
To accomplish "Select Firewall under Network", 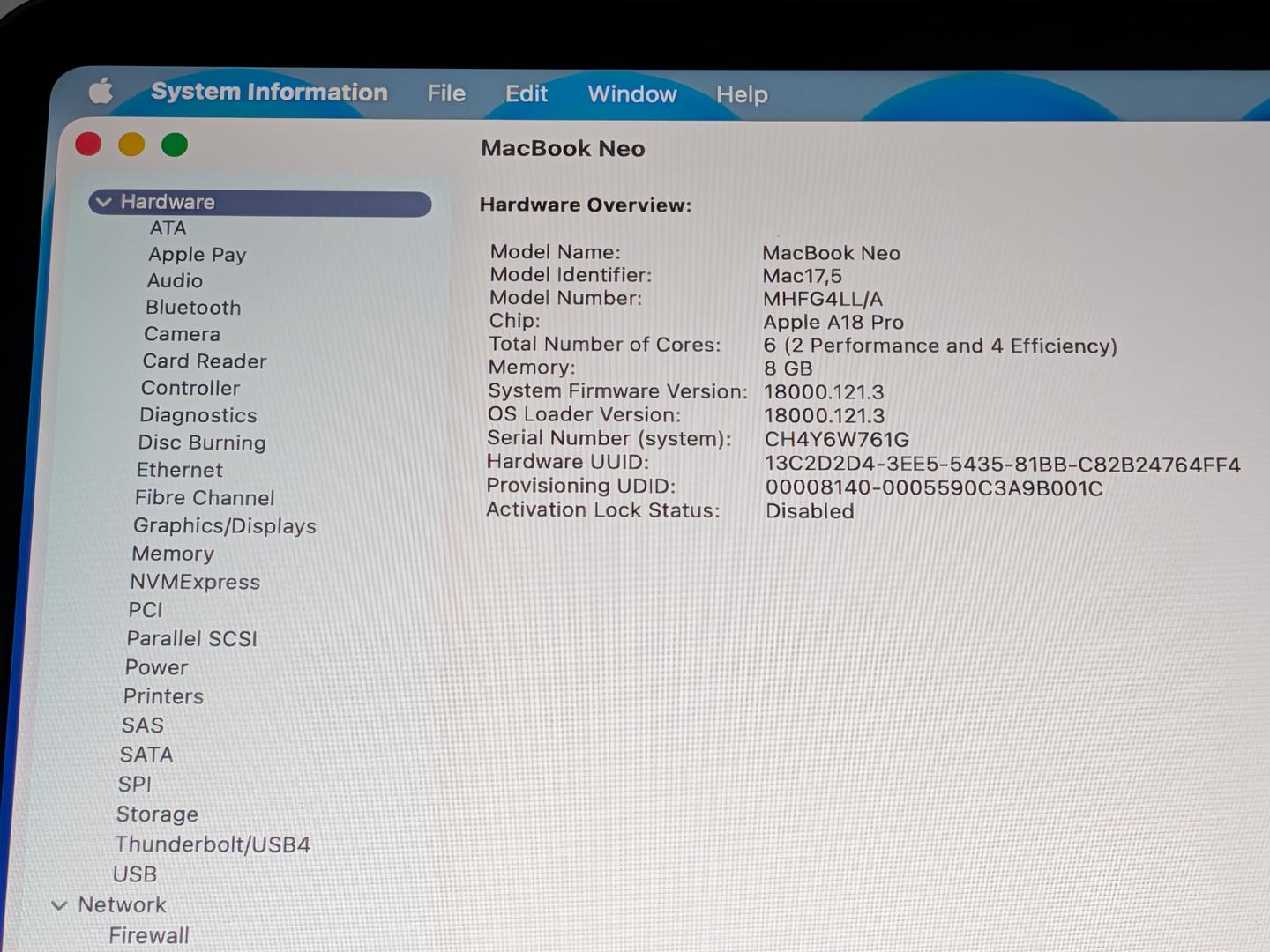I will coord(149,935).
